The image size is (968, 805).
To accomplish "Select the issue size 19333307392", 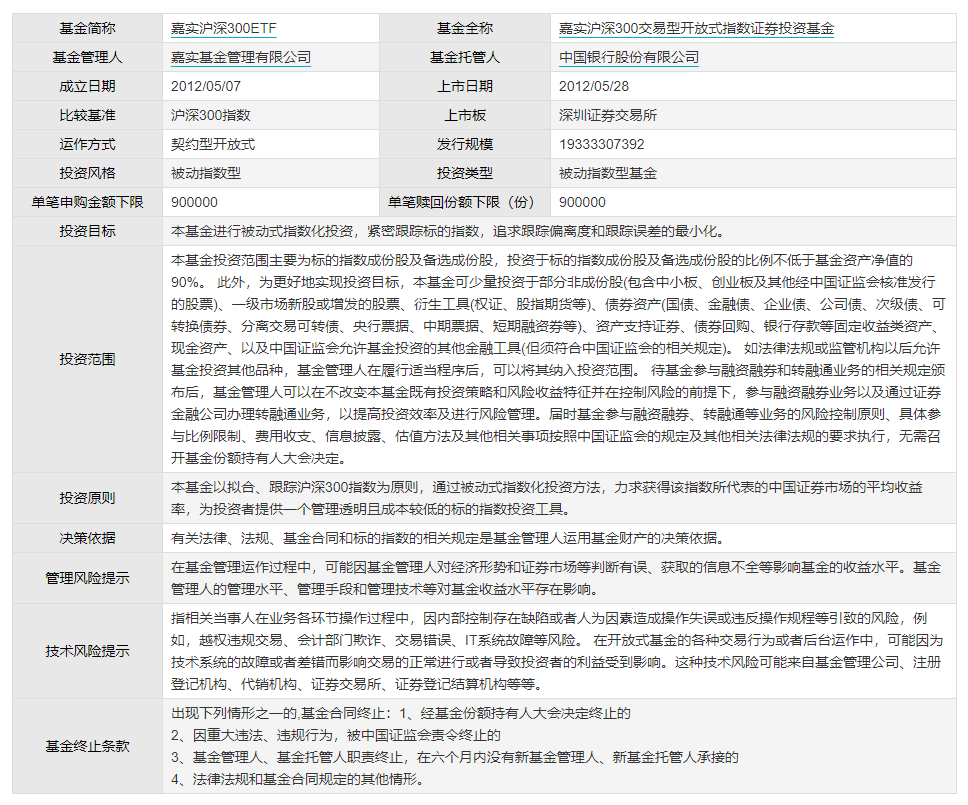I will click(601, 144).
